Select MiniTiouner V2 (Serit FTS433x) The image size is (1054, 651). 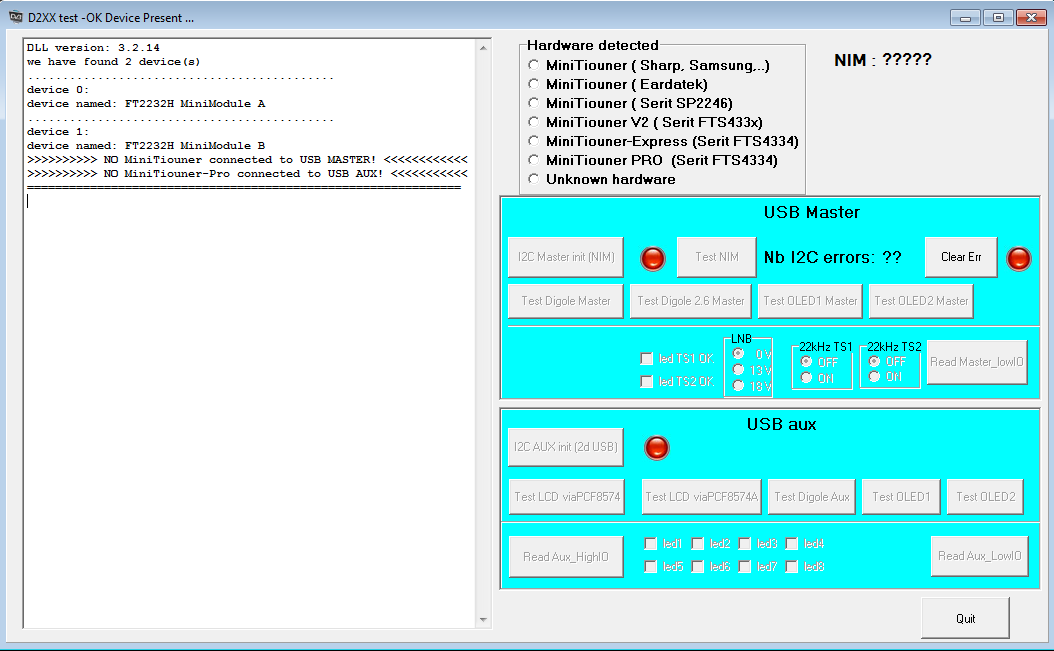click(534, 122)
